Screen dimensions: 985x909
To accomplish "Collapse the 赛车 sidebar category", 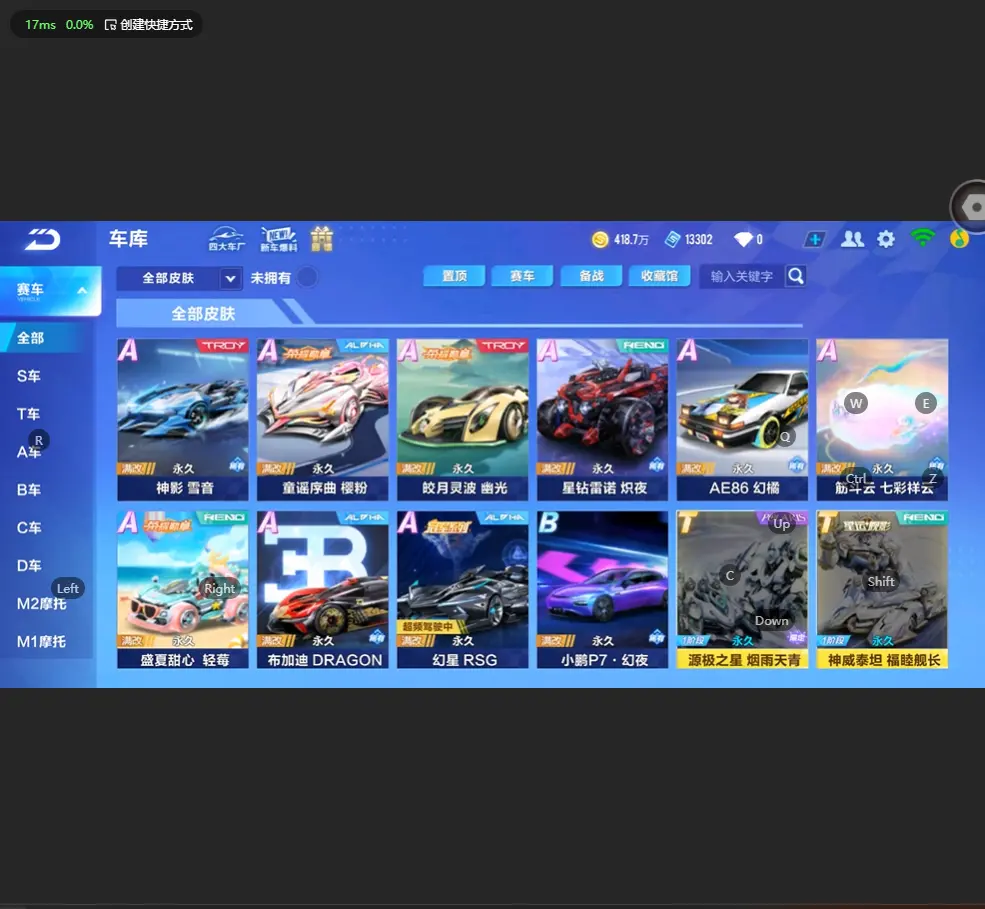I will click(50, 291).
